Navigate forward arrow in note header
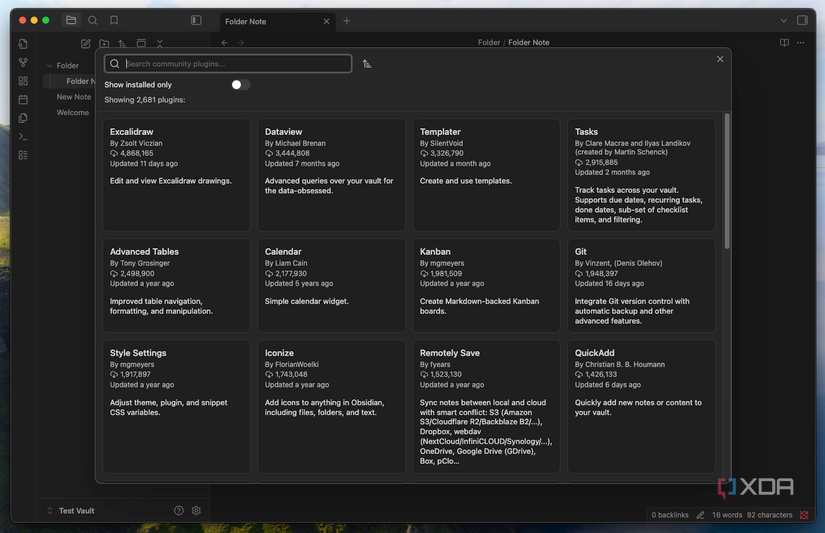Screen dimensions: 825x533 click(241, 43)
